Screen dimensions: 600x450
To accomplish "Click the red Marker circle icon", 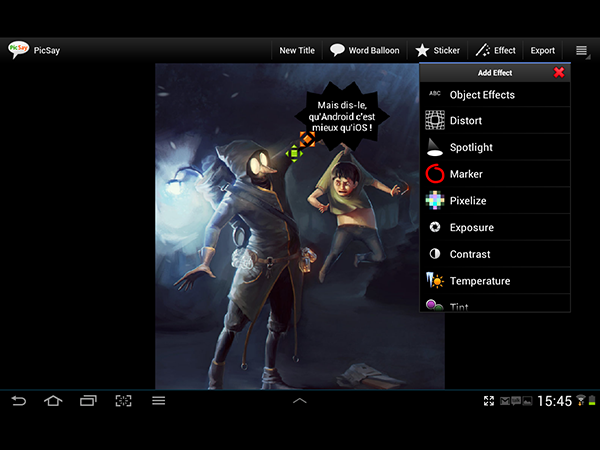I will pyautogui.click(x=435, y=174).
